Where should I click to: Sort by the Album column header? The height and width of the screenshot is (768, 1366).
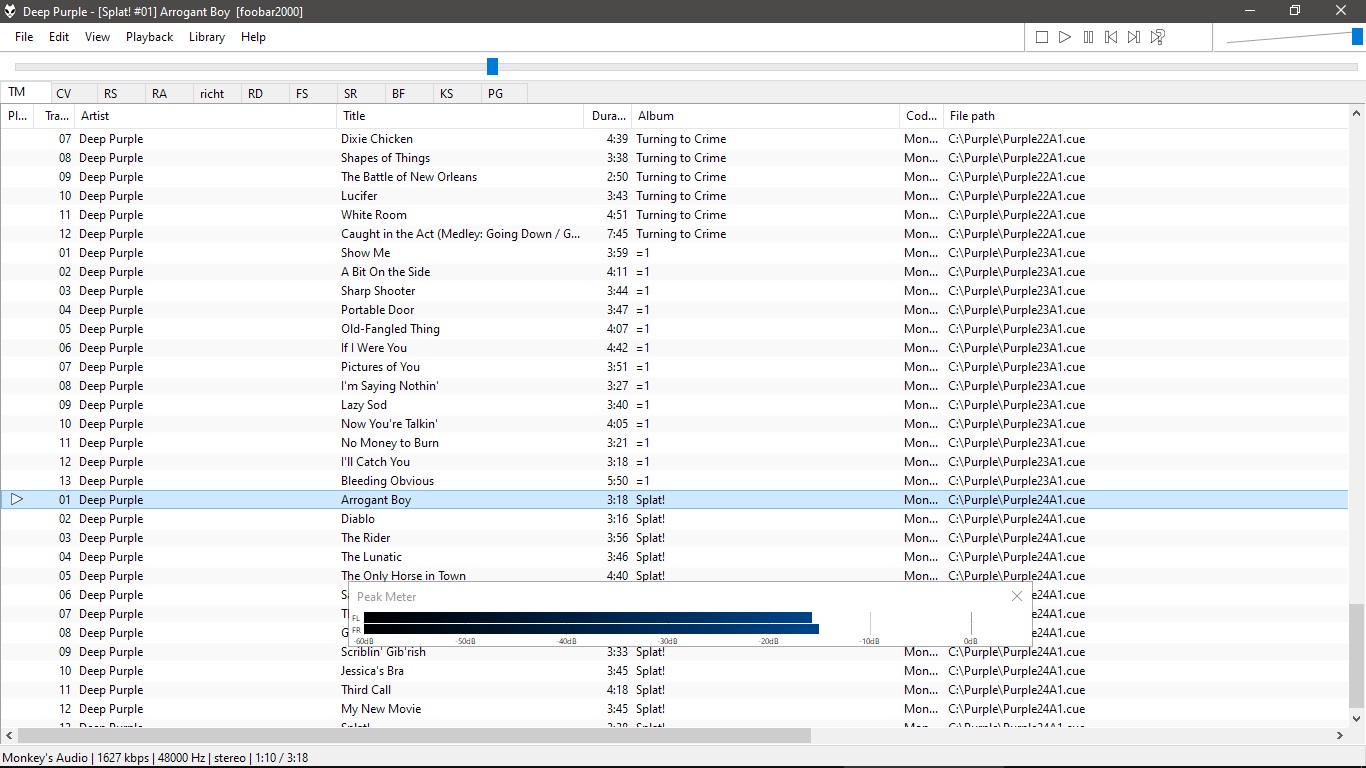point(766,116)
